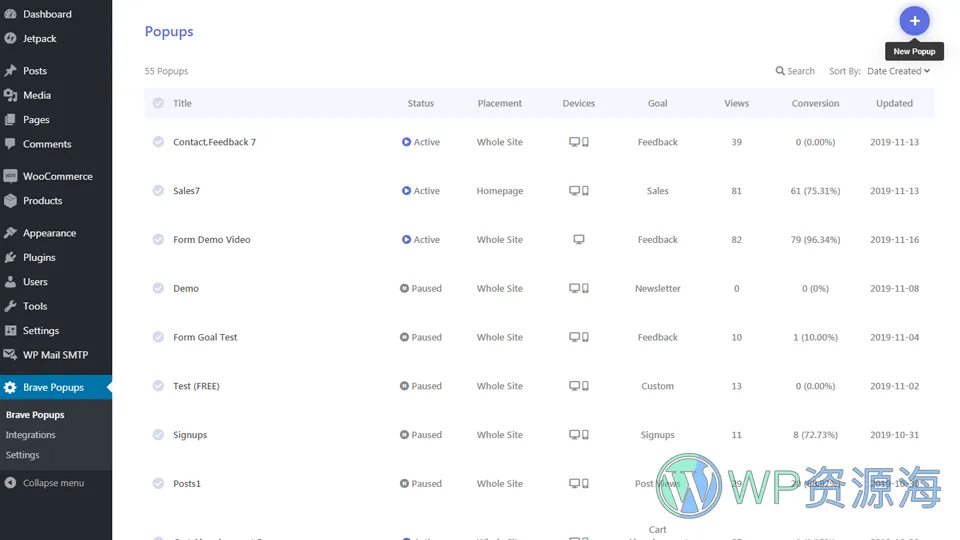The width and height of the screenshot is (960, 540).
Task: Go to Plugins in the sidebar
Action: [39, 258]
